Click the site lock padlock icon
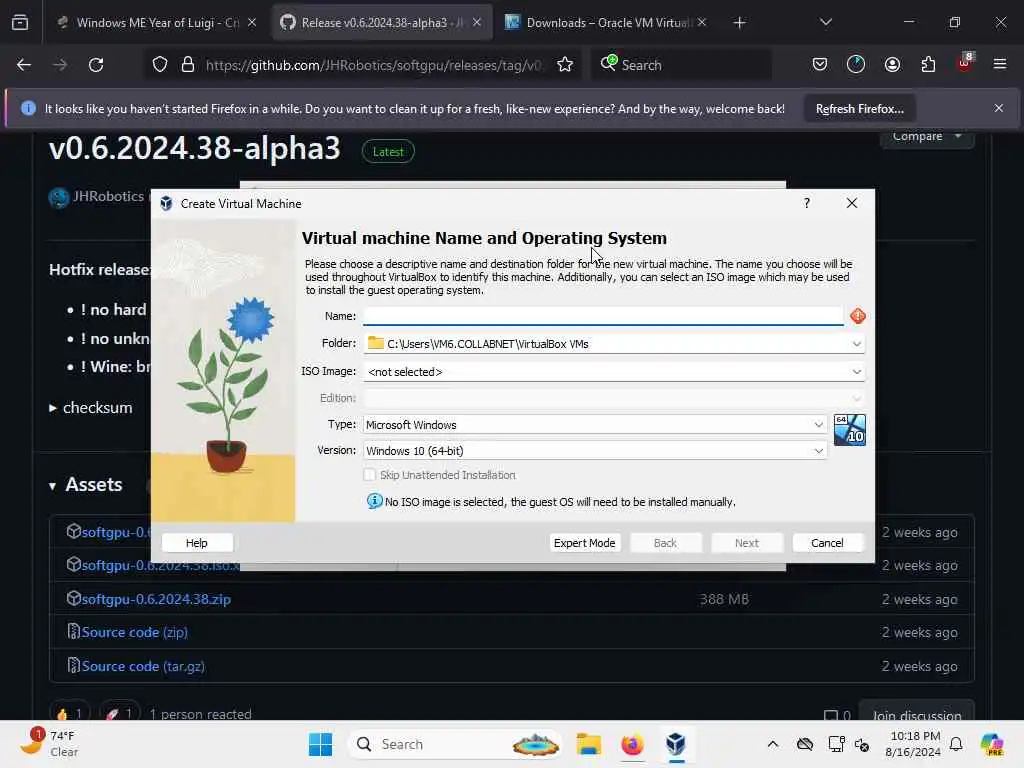The image size is (1024, 768). tap(188, 65)
